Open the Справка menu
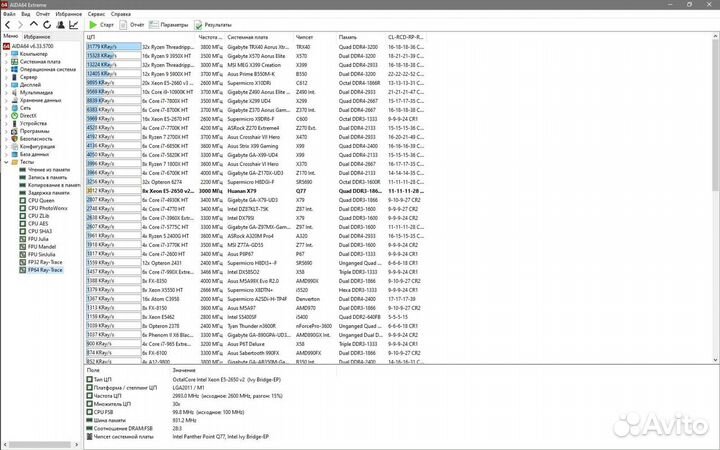 tap(120, 15)
